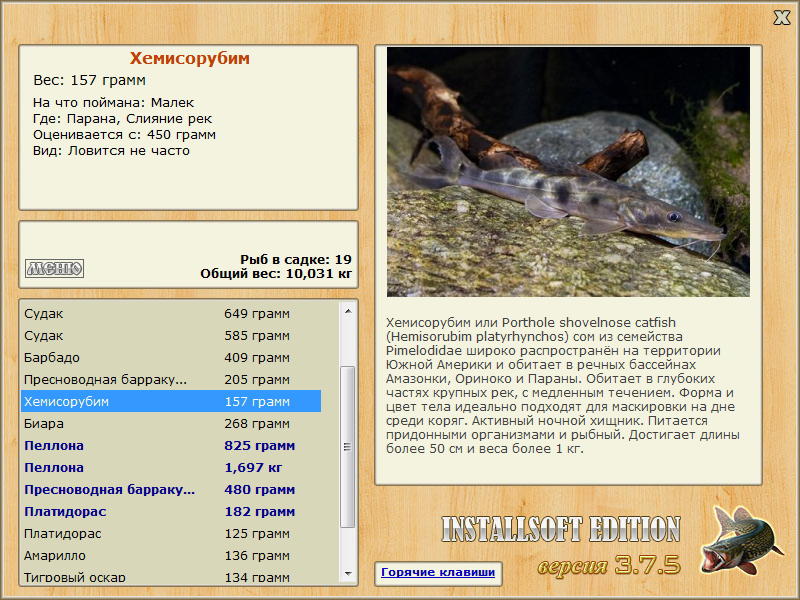
Task: Select bold Платидорас 182 грамм entry
Action: pyautogui.click(x=171, y=511)
